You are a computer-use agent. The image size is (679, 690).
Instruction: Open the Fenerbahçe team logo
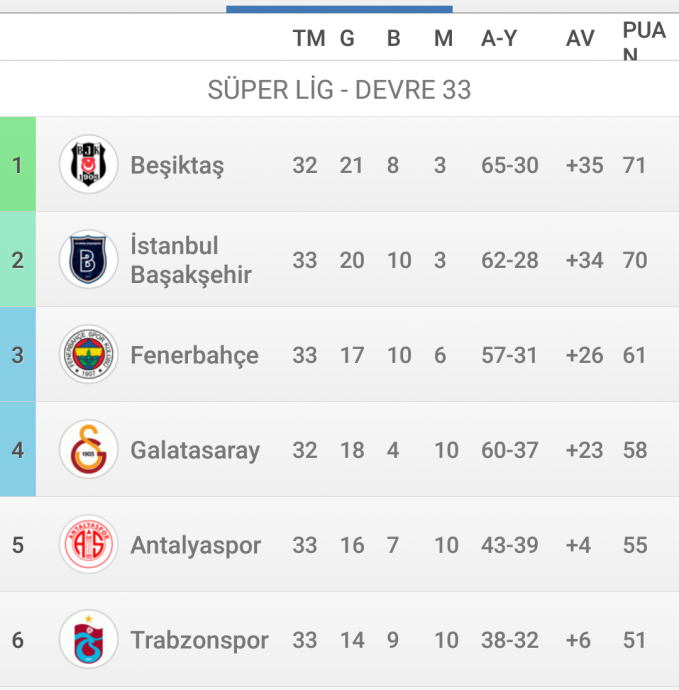click(88, 354)
